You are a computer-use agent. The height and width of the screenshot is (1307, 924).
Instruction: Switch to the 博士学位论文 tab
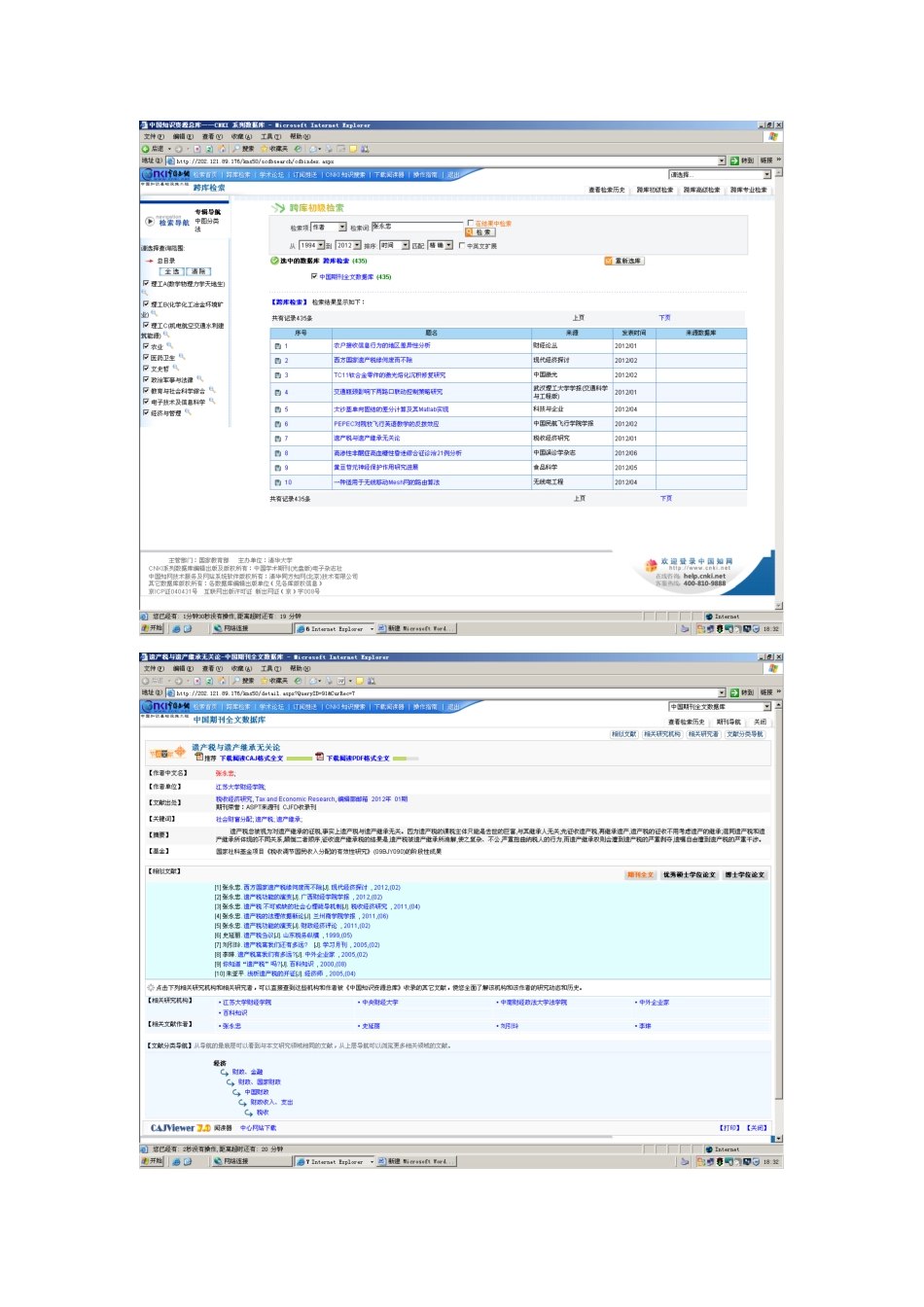pos(745,875)
